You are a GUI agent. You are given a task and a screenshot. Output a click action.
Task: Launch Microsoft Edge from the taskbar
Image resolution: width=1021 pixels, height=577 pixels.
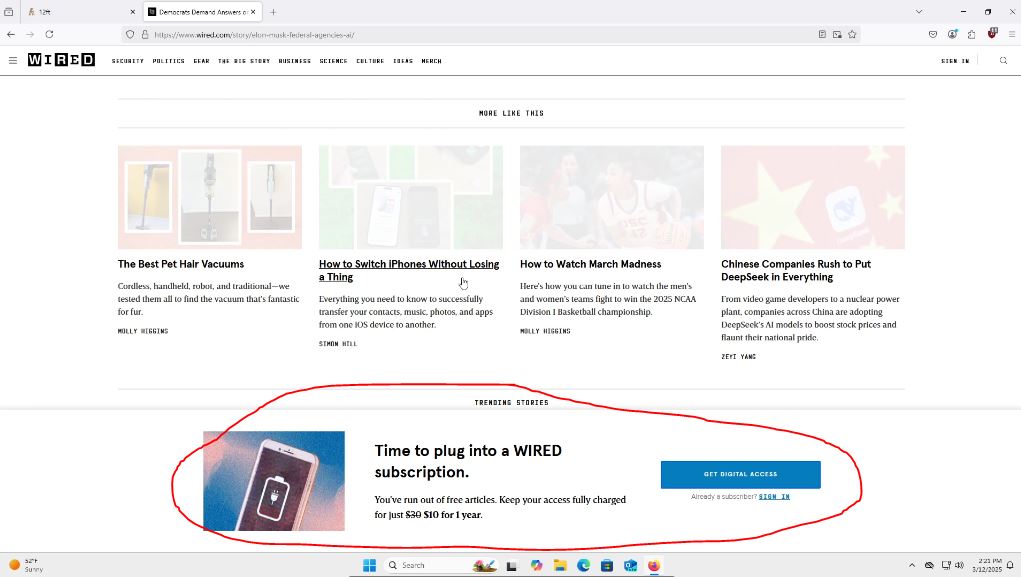(583, 565)
